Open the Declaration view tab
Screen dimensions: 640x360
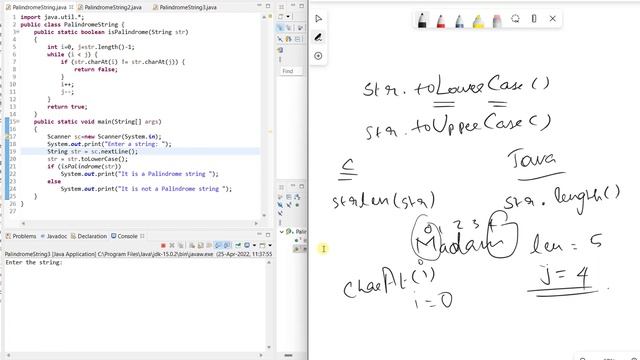[x=89, y=236]
